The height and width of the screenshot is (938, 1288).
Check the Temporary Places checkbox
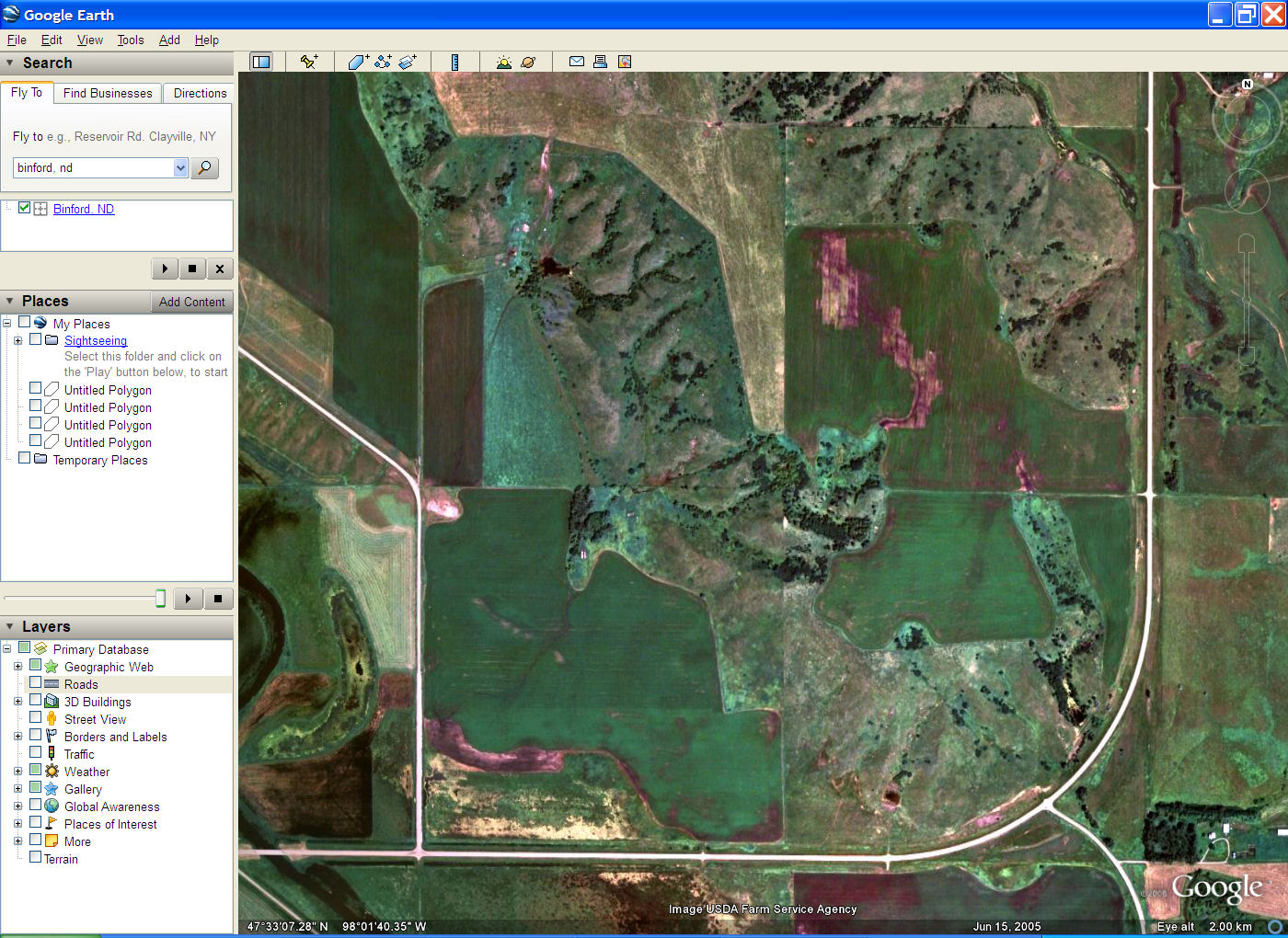[x=24, y=459]
